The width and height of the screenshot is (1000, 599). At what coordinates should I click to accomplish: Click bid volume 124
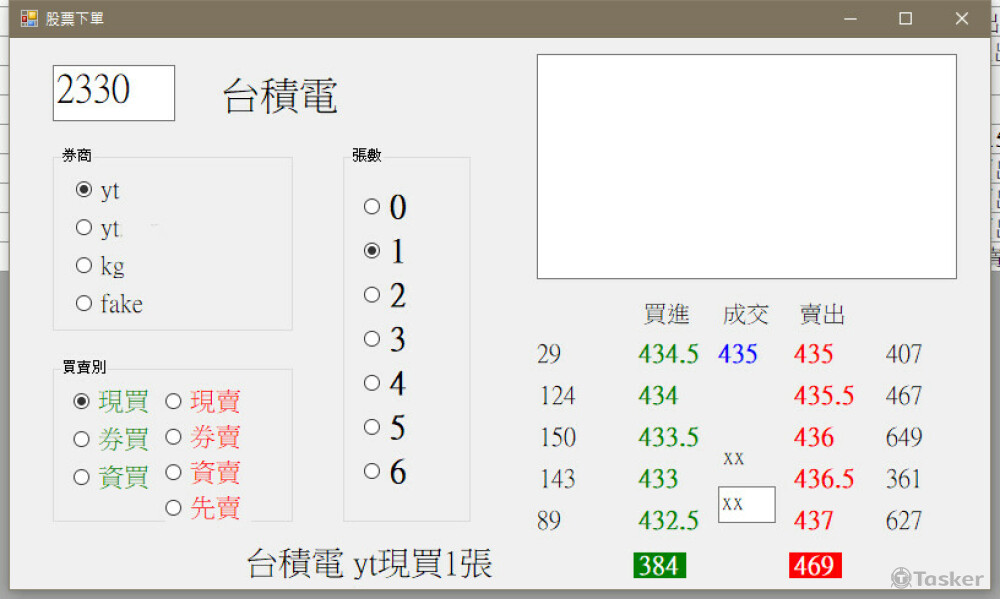557,396
